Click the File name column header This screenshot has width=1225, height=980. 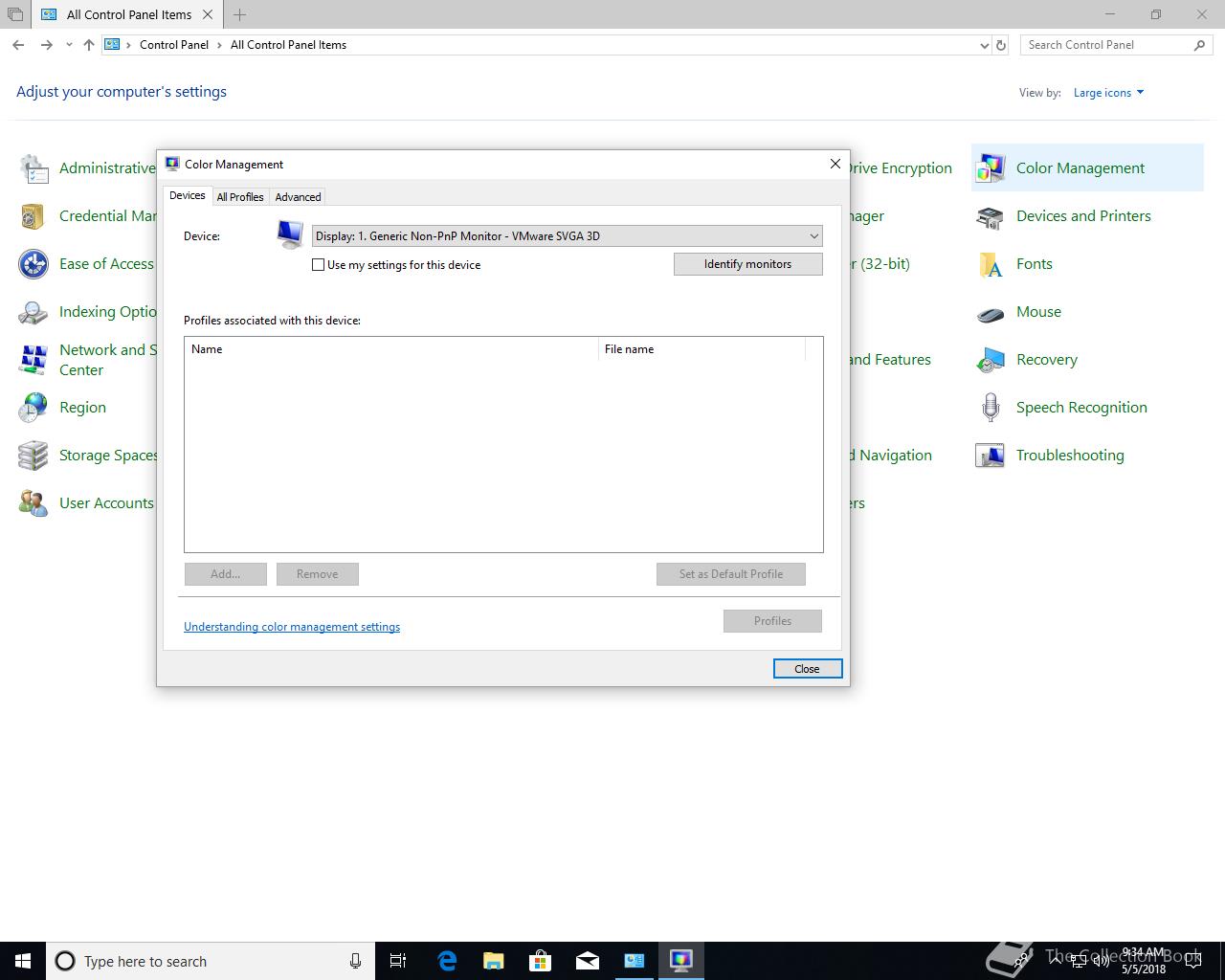pyautogui.click(x=702, y=349)
